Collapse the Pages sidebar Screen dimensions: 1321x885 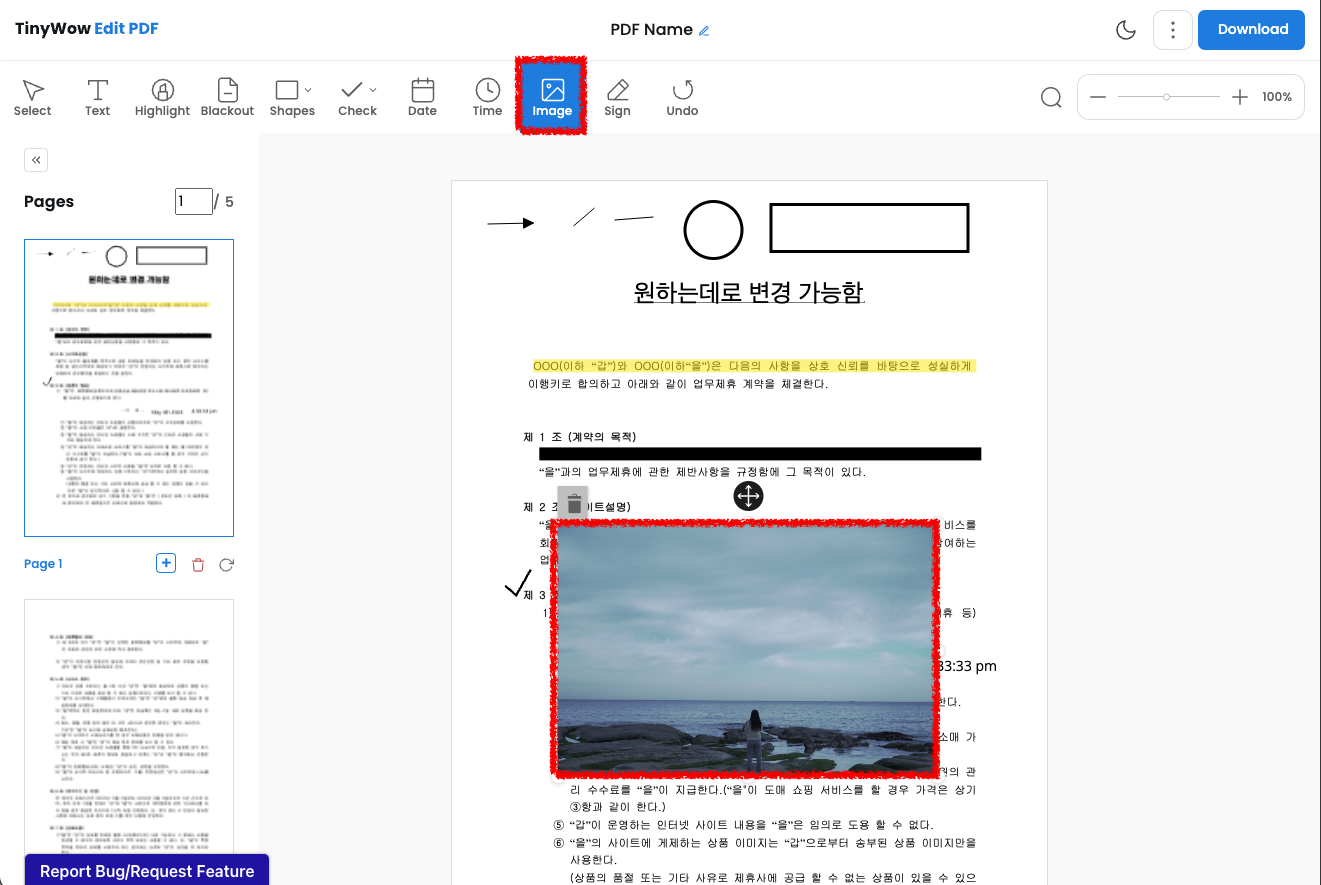point(35,159)
